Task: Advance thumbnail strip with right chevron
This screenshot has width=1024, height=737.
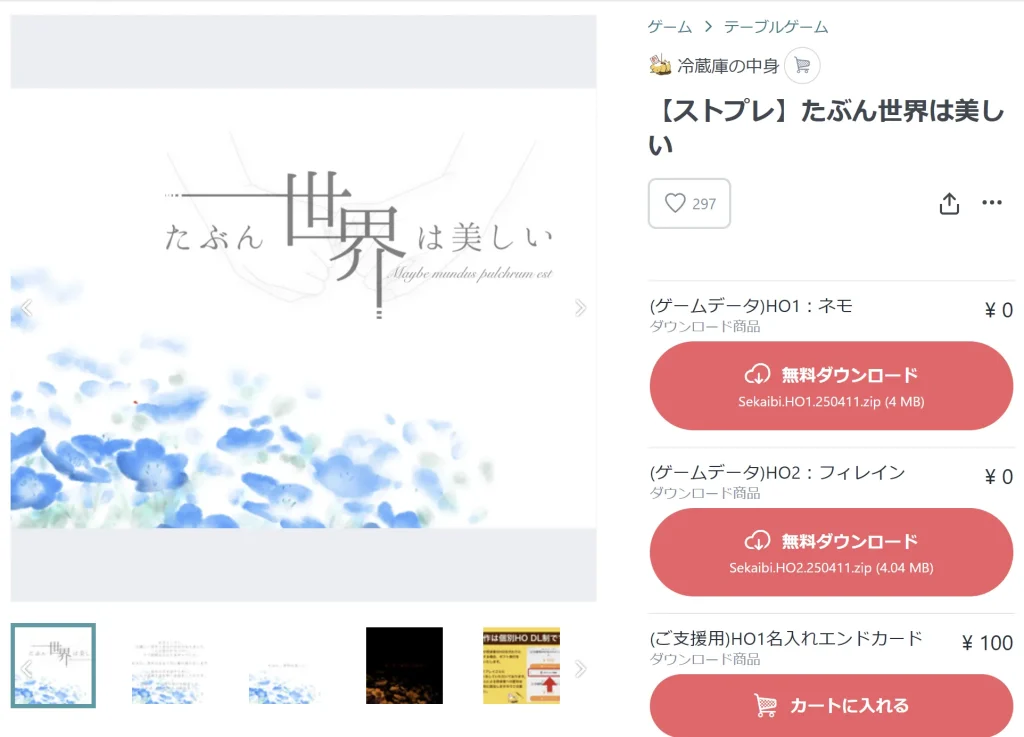Action: (x=580, y=668)
